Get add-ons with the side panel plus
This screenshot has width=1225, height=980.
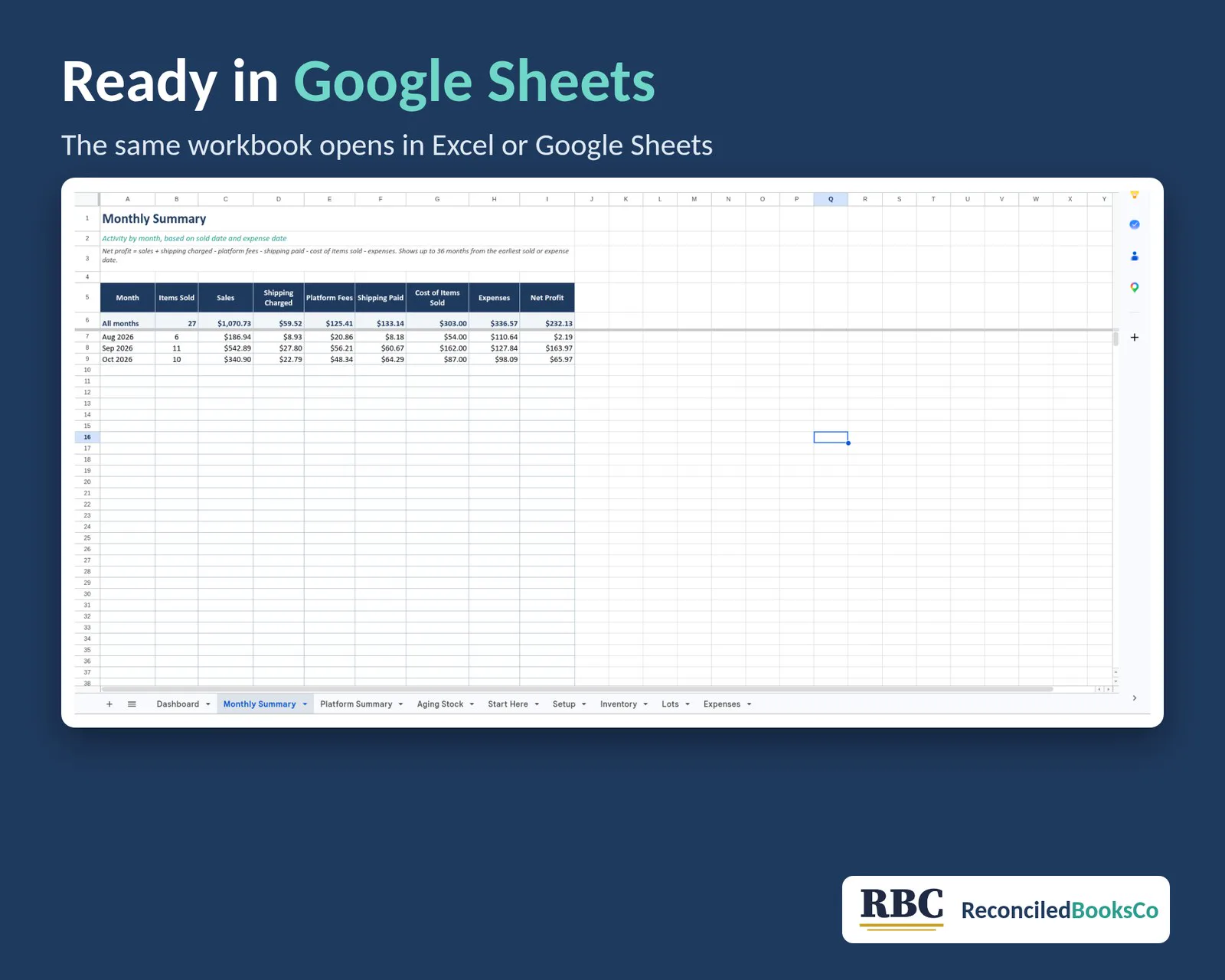coord(1135,338)
